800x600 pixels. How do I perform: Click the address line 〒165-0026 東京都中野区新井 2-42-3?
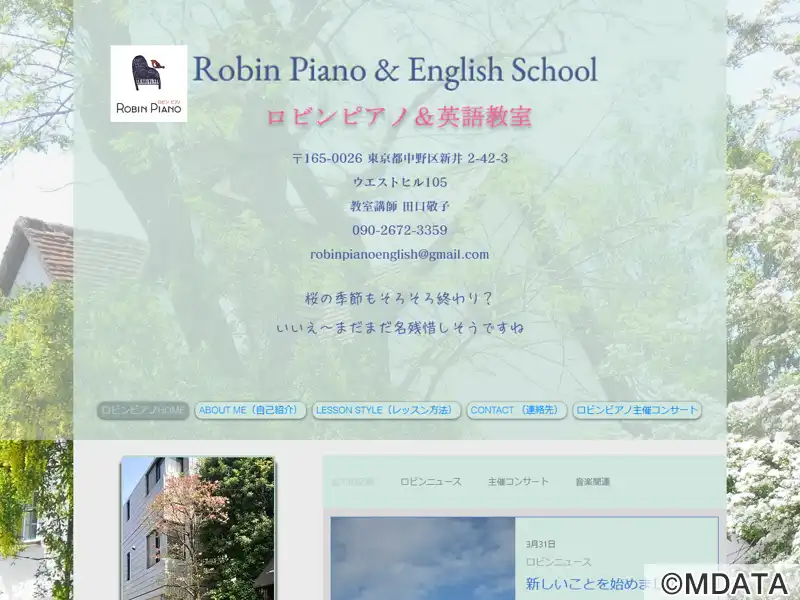(x=400, y=158)
